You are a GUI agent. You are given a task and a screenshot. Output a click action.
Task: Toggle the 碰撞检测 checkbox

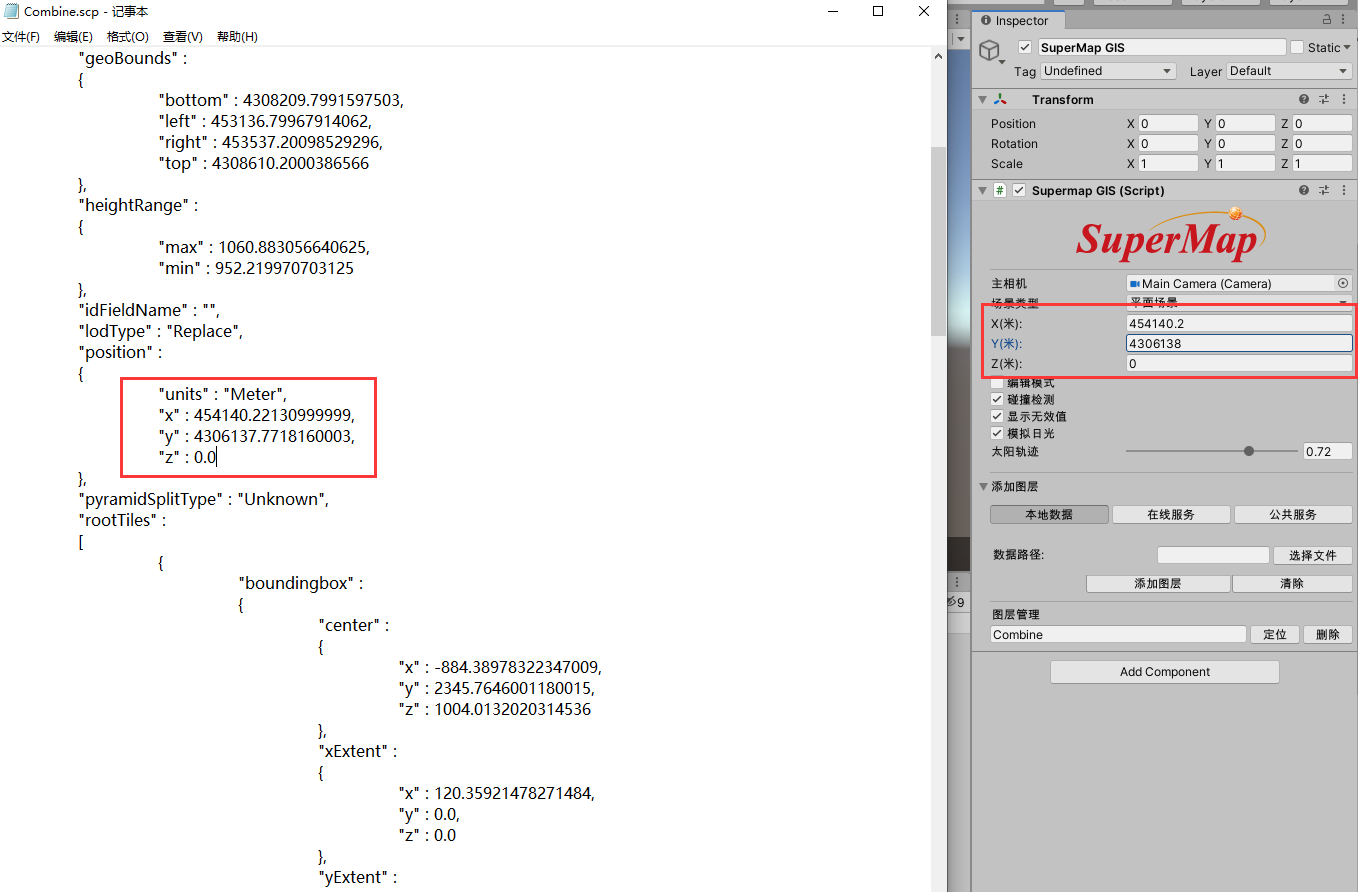coord(997,399)
